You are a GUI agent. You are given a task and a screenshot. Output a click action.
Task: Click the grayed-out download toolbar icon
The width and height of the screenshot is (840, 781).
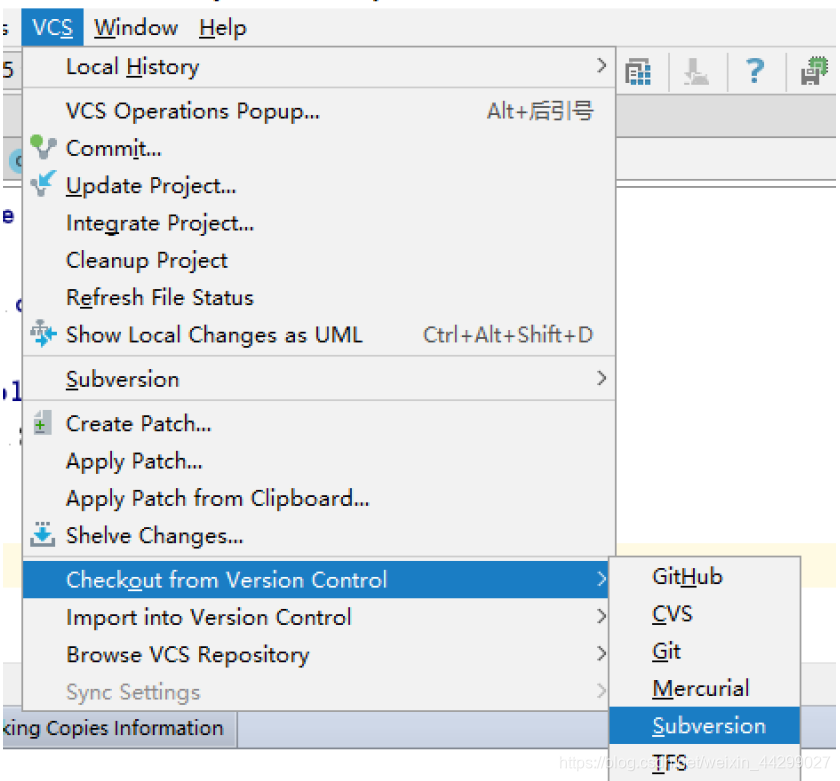tap(696, 71)
